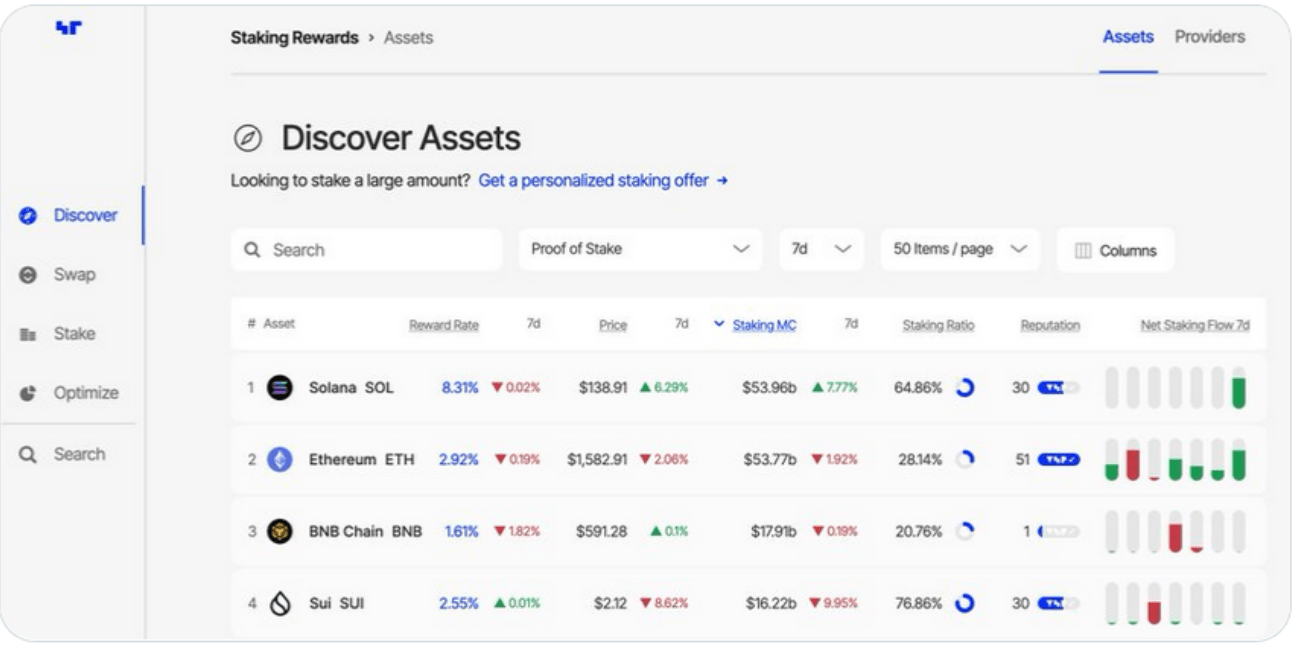Image resolution: width=1310 pixels, height=648 pixels.
Task: Open the 50 Items / page dropdown
Action: [x=959, y=250]
